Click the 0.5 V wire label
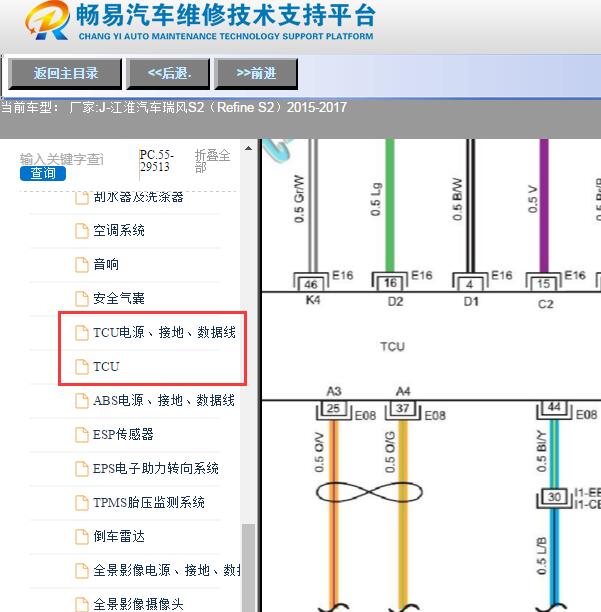Screen dimensions: 601x612 [x=532, y=200]
